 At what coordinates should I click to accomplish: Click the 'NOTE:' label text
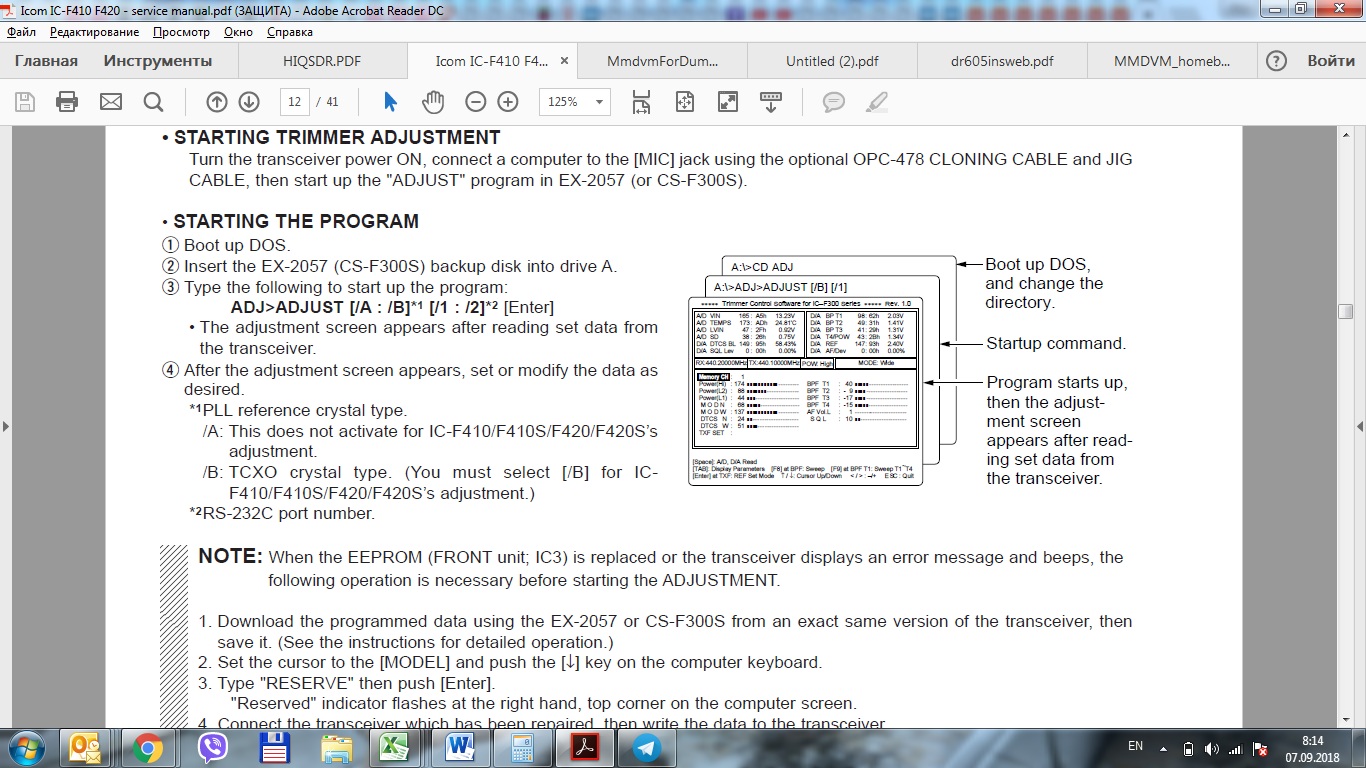[x=230, y=556]
